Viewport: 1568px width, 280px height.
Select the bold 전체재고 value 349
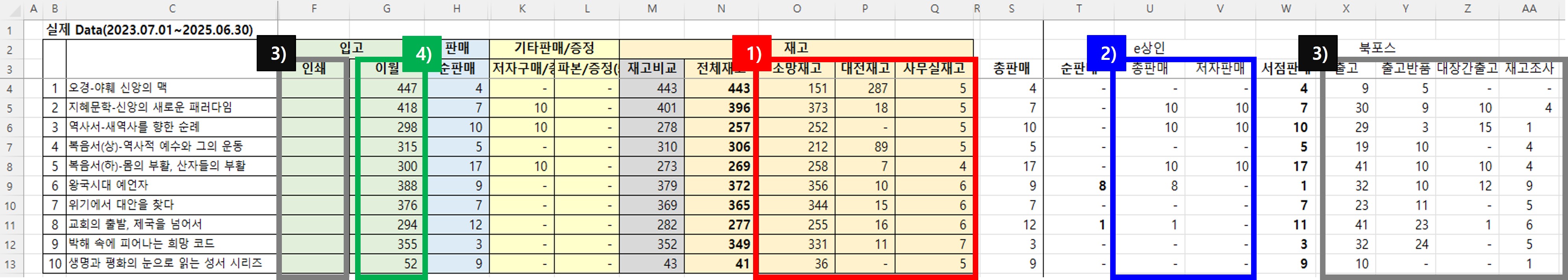[x=721, y=243]
